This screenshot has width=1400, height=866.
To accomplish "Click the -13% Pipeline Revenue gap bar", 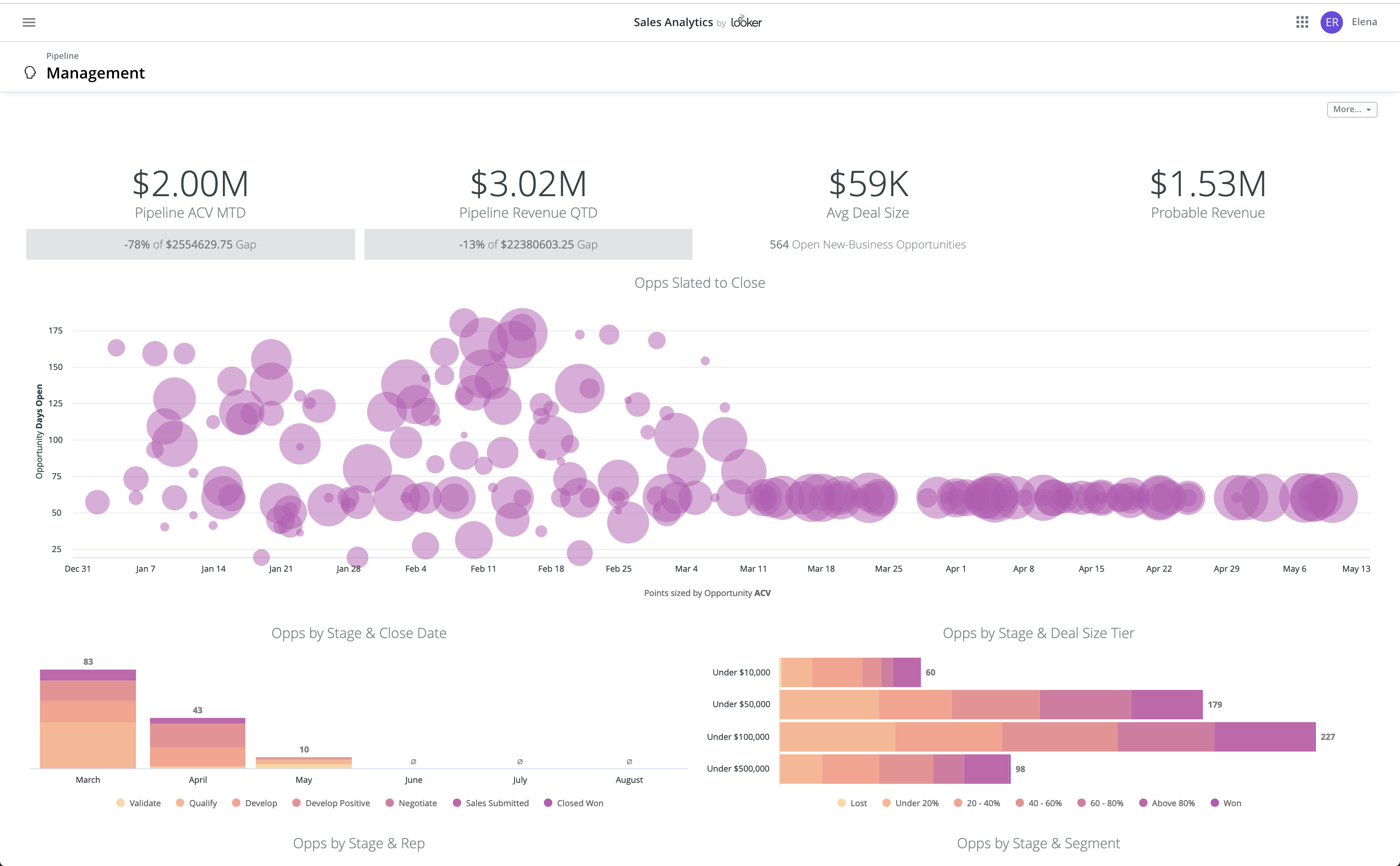I will (528, 245).
